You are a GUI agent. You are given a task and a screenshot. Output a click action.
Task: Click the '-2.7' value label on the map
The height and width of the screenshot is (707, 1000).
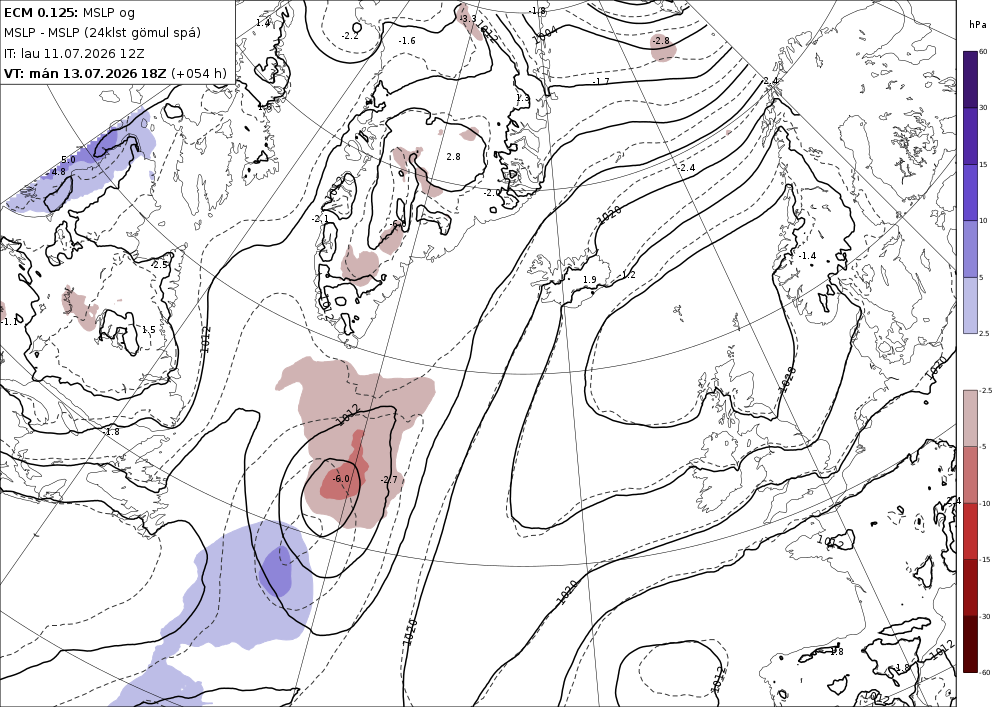(388, 479)
